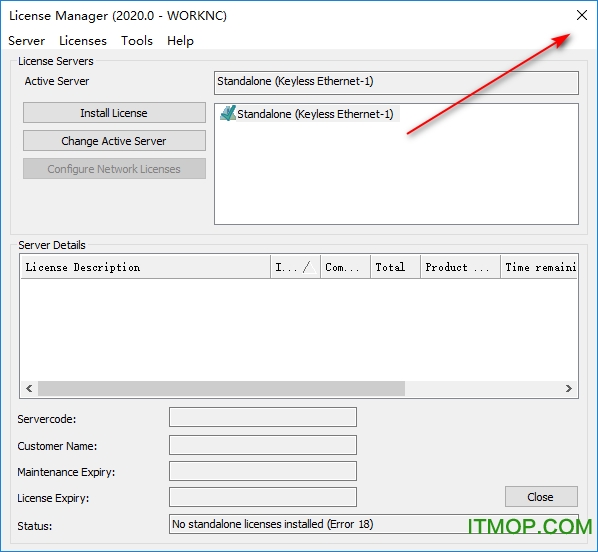Click the Time remaining column header
This screenshot has height=552, width=598.
[x=539, y=267]
